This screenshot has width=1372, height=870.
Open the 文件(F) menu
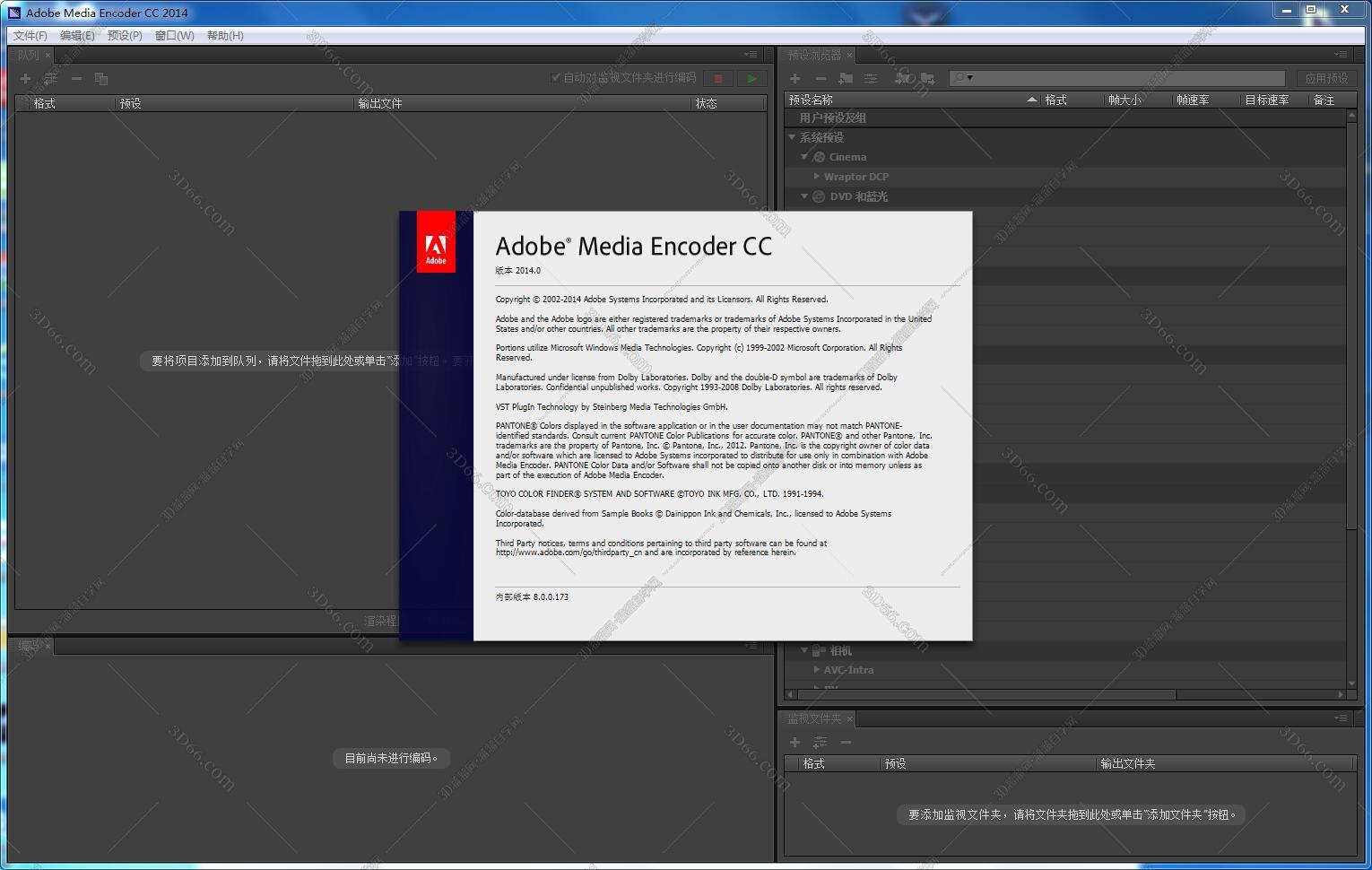click(30, 36)
